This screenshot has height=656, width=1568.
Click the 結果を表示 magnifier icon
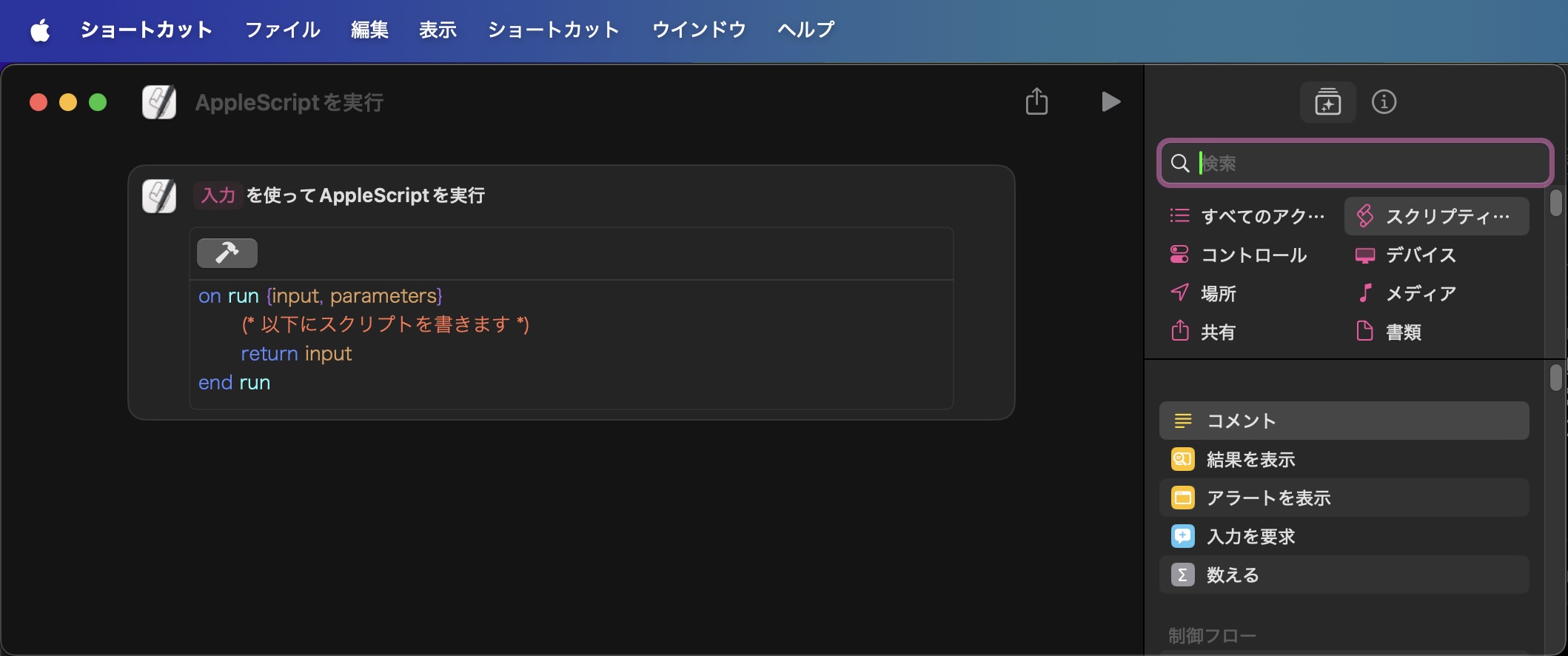pos(1183,459)
